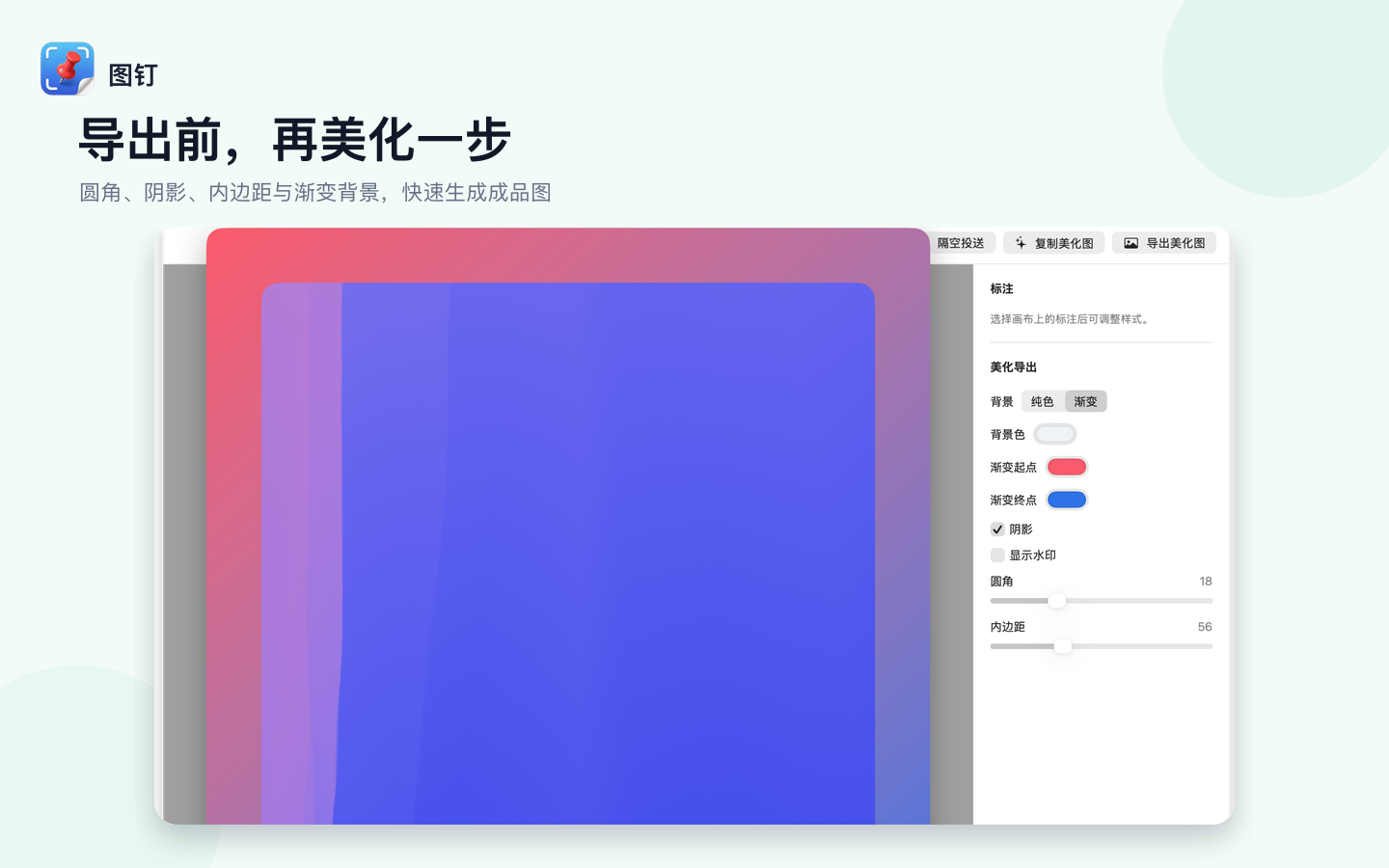This screenshot has width=1389, height=868.
Task: Click the headline 导出前，再美化一步
Action: tap(295, 140)
